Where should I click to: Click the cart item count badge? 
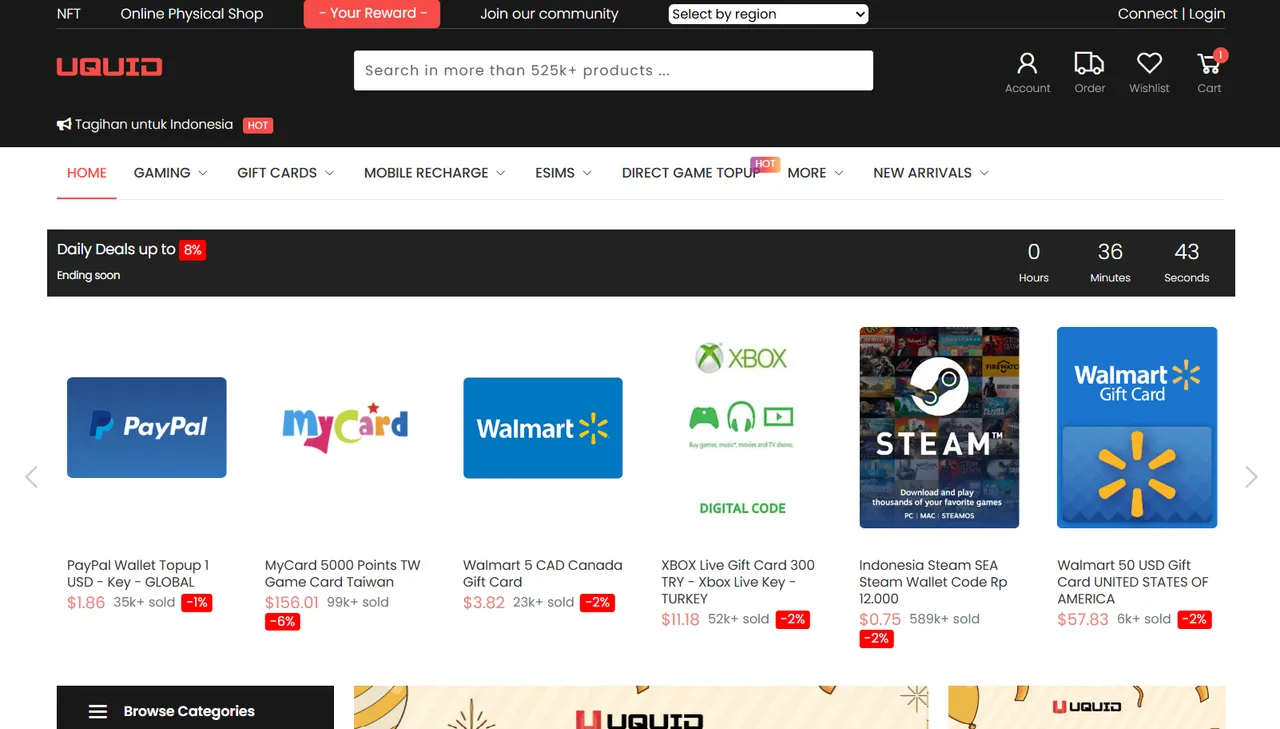click(1221, 55)
